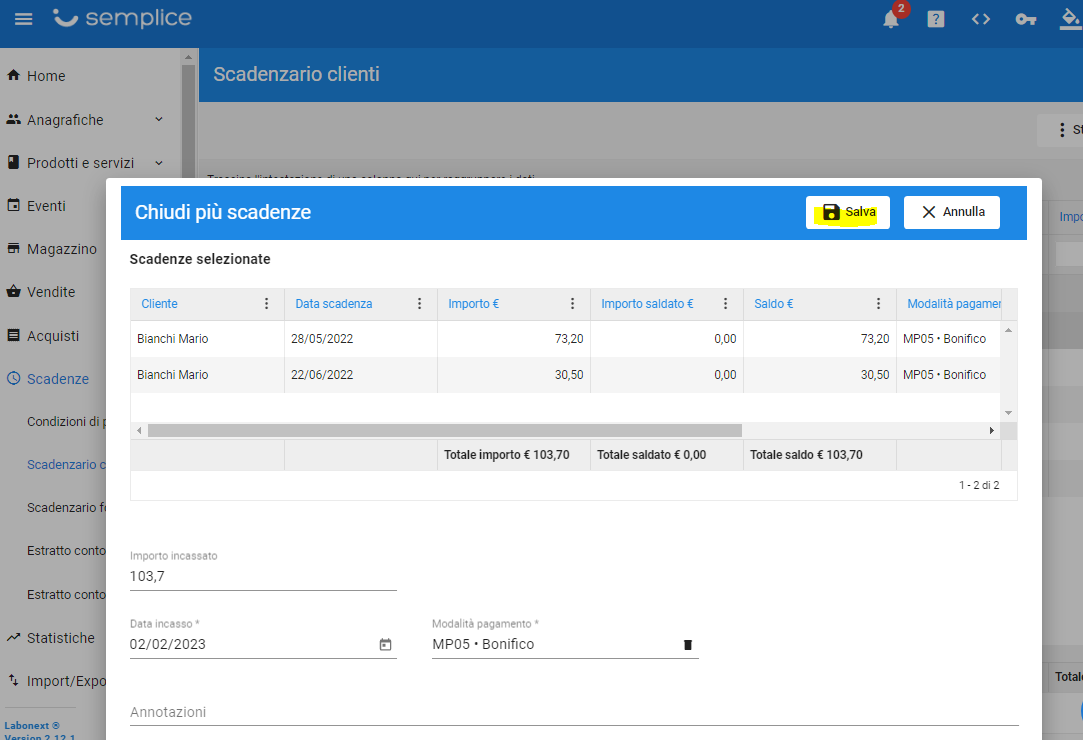Viewport: 1083px width, 740px height.
Task: Sort by Cliente column header
Action: [x=160, y=303]
